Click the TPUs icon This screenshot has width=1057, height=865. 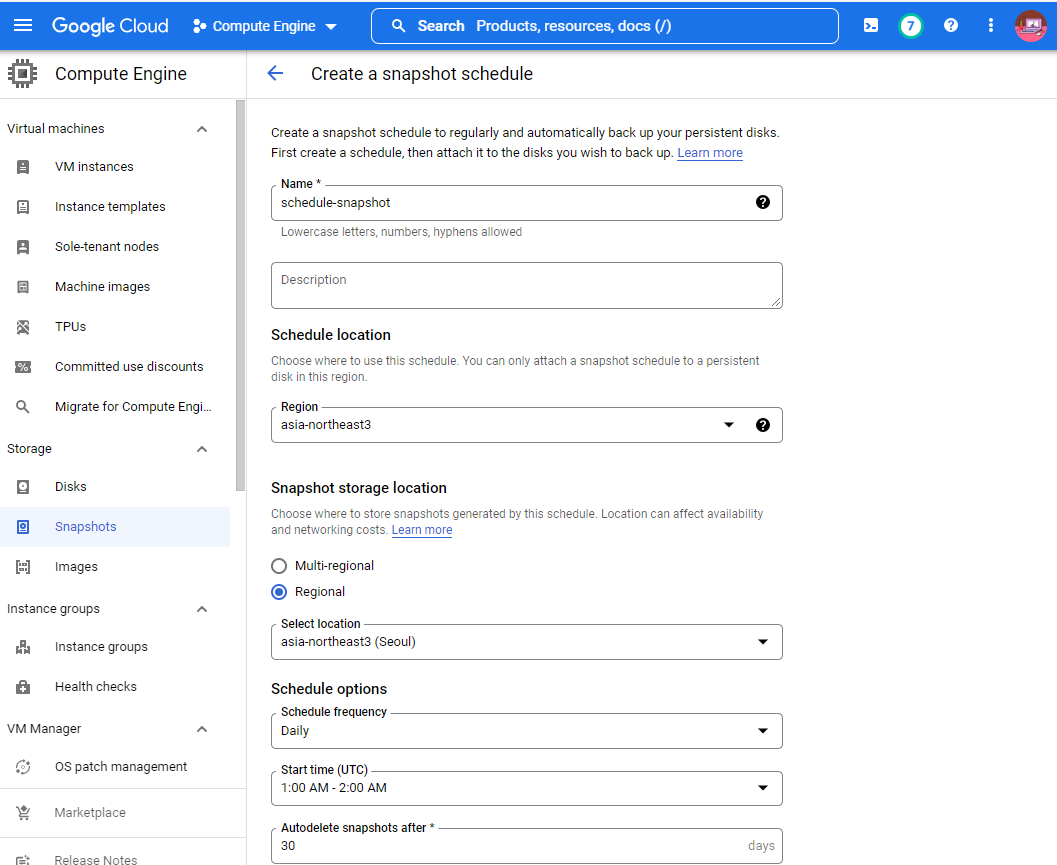(23, 327)
